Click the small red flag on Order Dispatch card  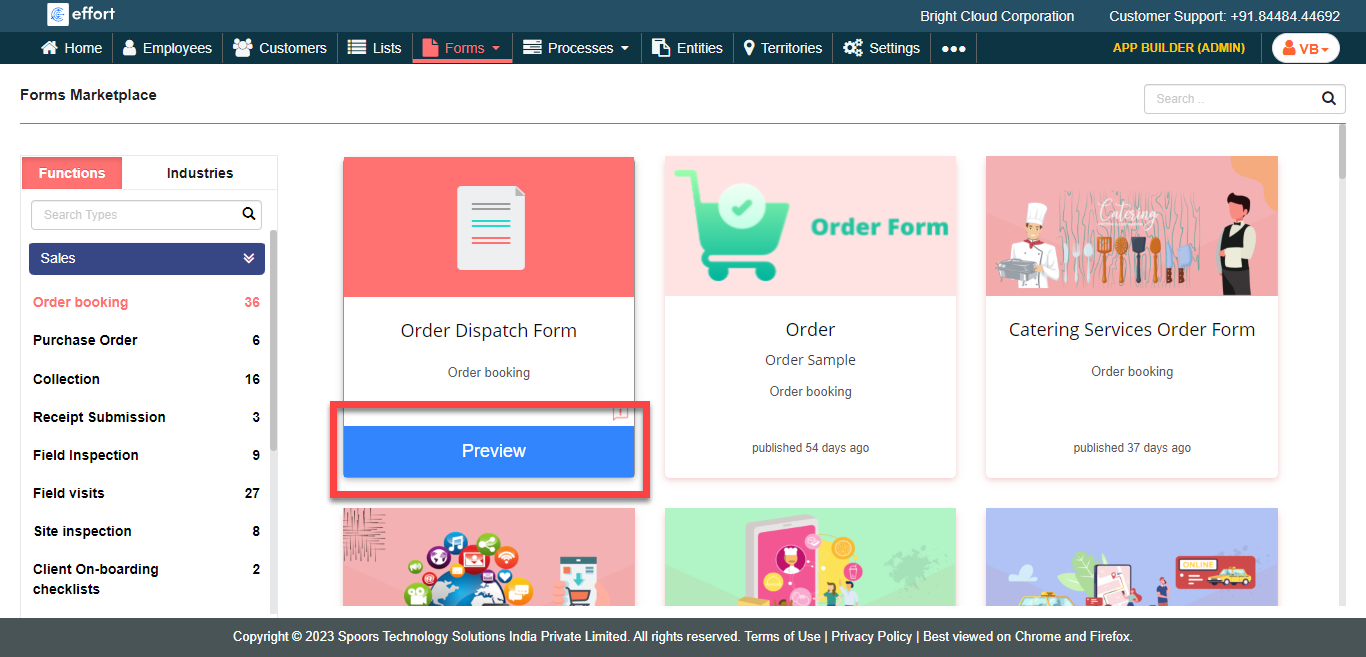tap(620, 413)
